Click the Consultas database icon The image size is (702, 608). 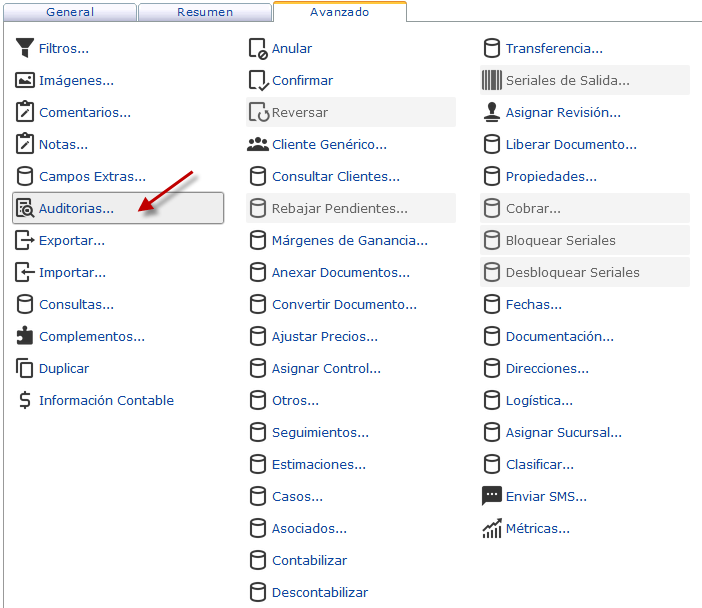(x=25, y=304)
